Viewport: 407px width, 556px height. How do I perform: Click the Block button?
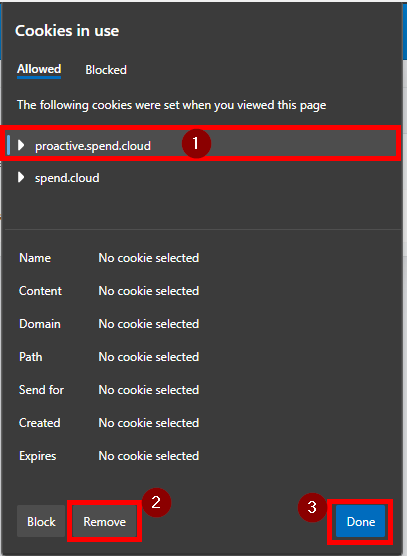click(41, 522)
